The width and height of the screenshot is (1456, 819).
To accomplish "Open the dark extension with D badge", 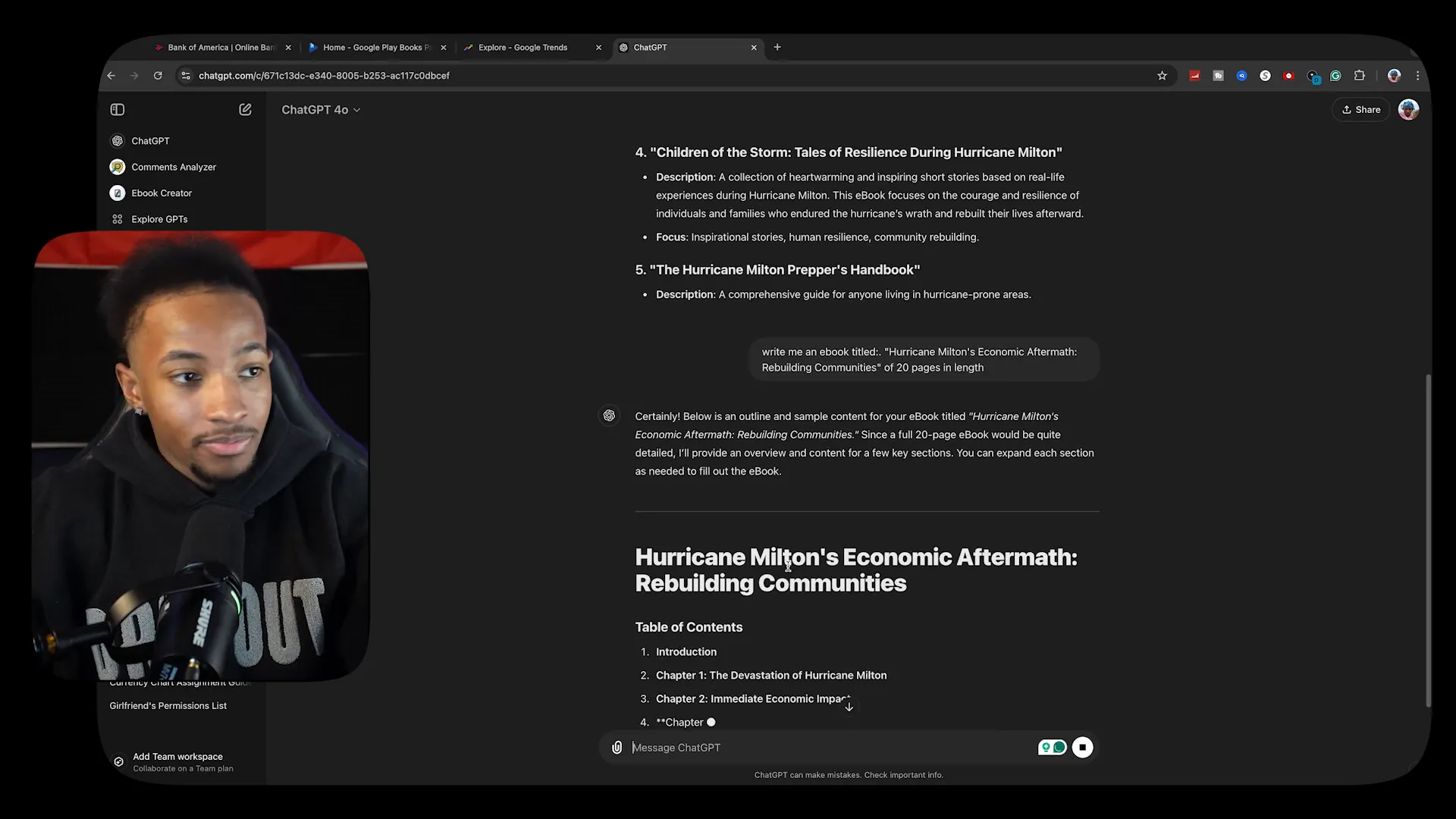I will (1313, 77).
